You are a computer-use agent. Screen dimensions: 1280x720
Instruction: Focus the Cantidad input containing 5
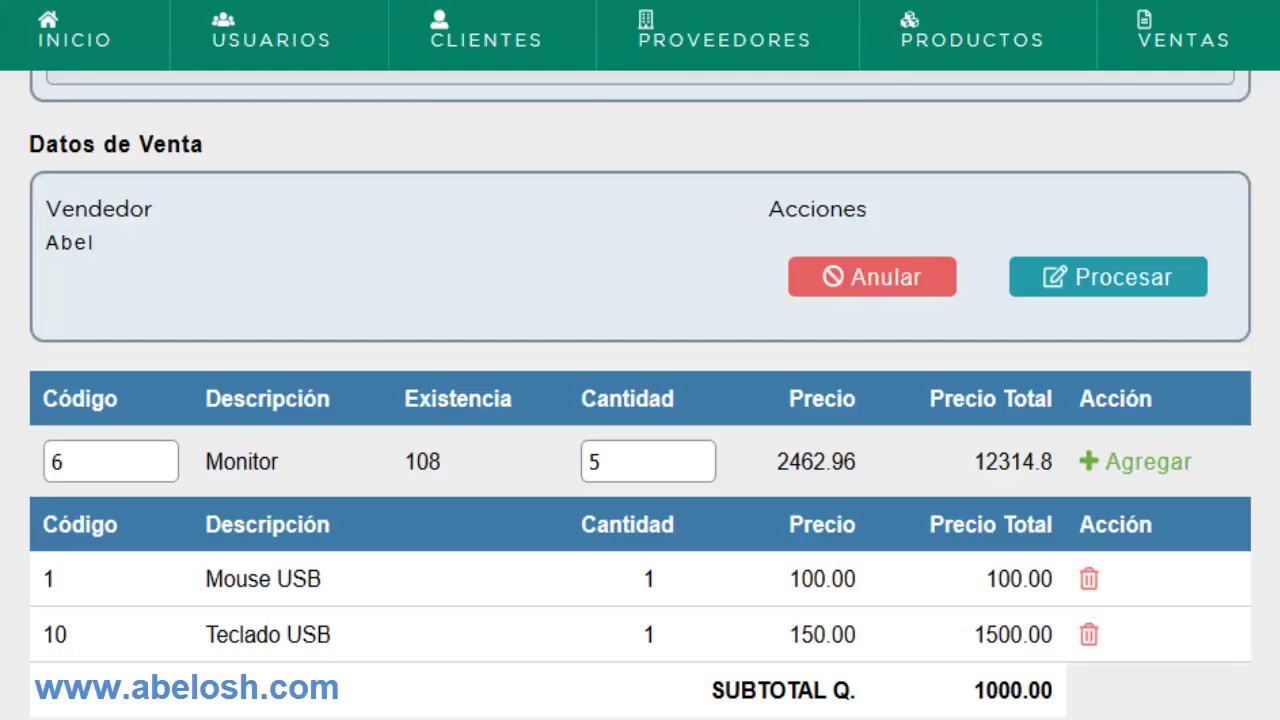pyautogui.click(x=648, y=461)
